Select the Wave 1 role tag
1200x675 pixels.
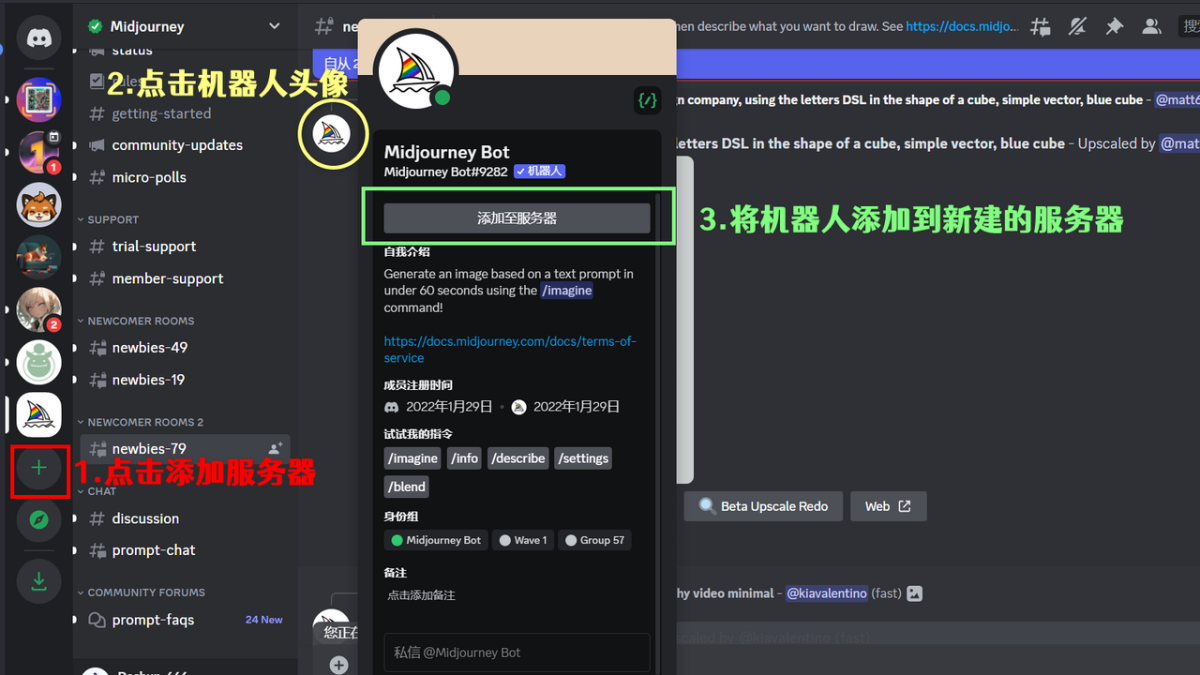pyautogui.click(x=523, y=540)
